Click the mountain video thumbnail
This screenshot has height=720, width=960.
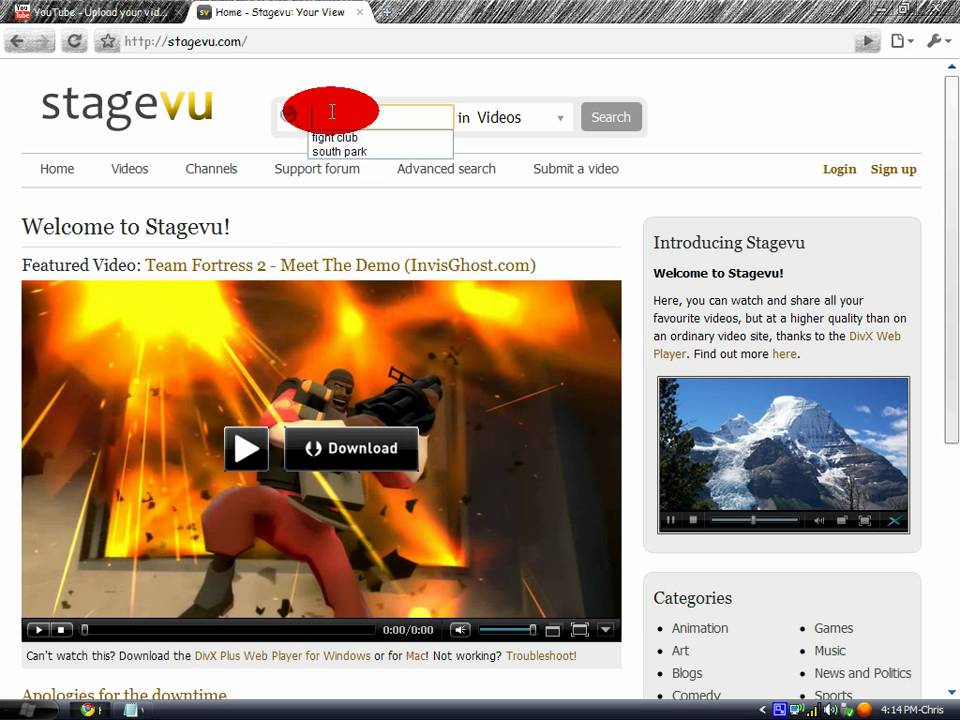(x=784, y=444)
